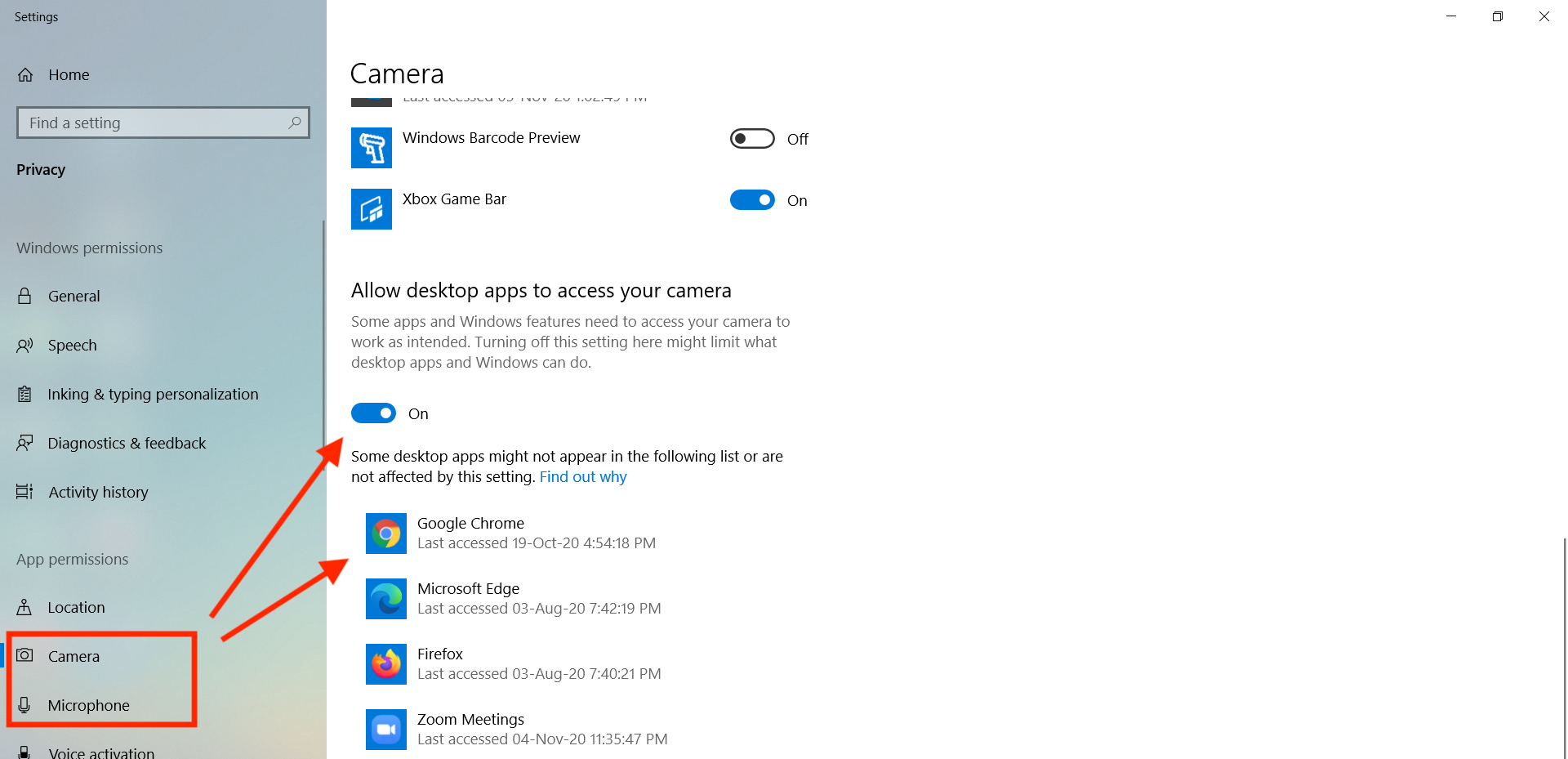Click the Location person icon

pos(24,607)
